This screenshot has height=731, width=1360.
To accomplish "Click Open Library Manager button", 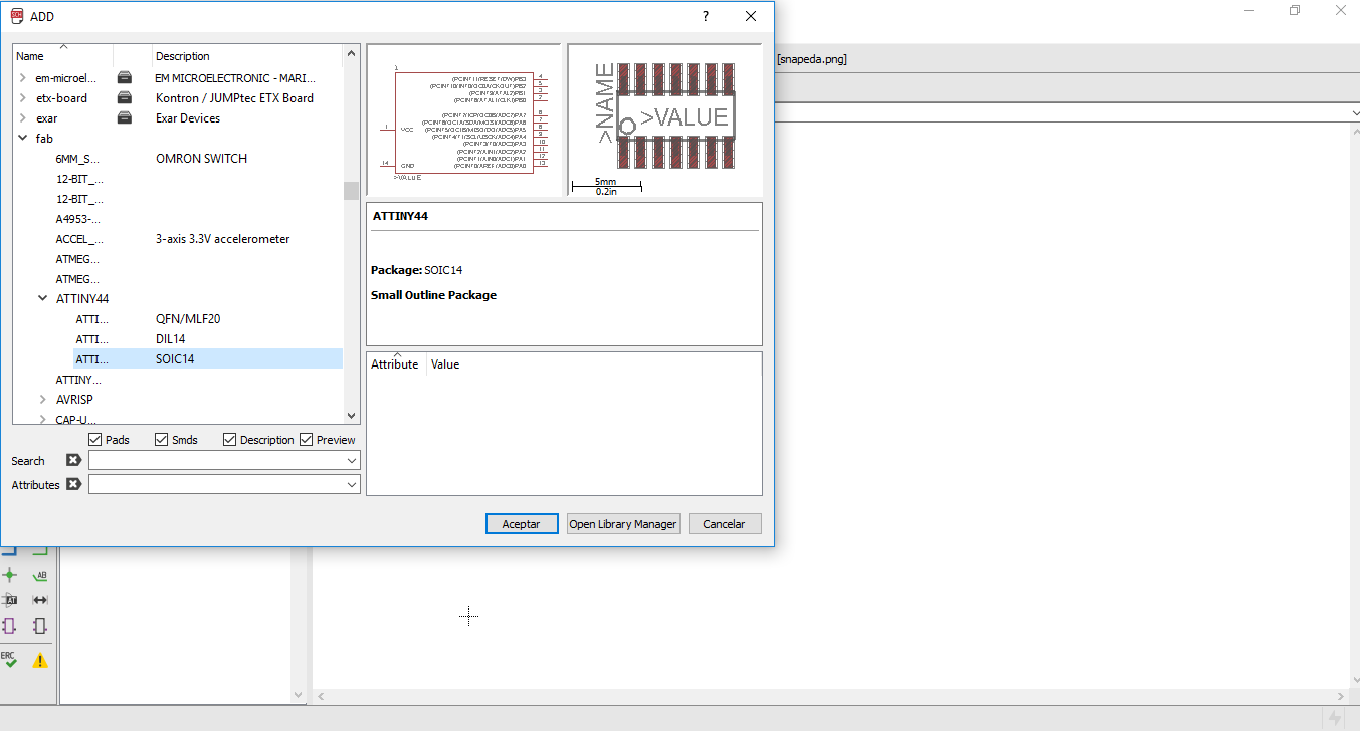I will pos(623,524).
